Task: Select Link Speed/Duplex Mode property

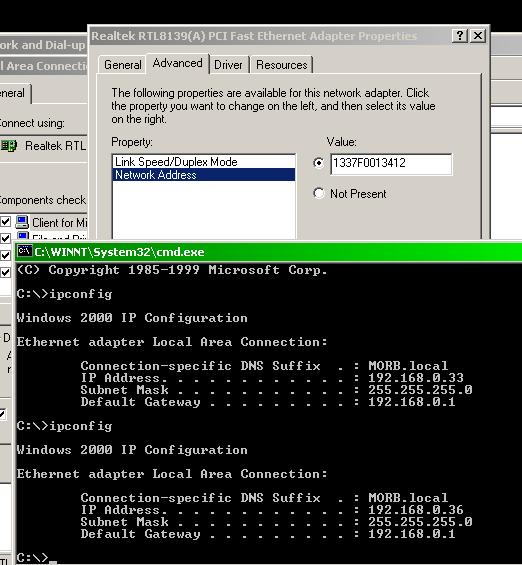Action: tap(204, 162)
